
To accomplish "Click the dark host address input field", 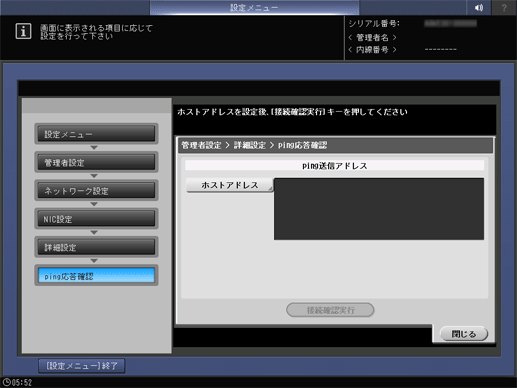I will pos(379,209).
